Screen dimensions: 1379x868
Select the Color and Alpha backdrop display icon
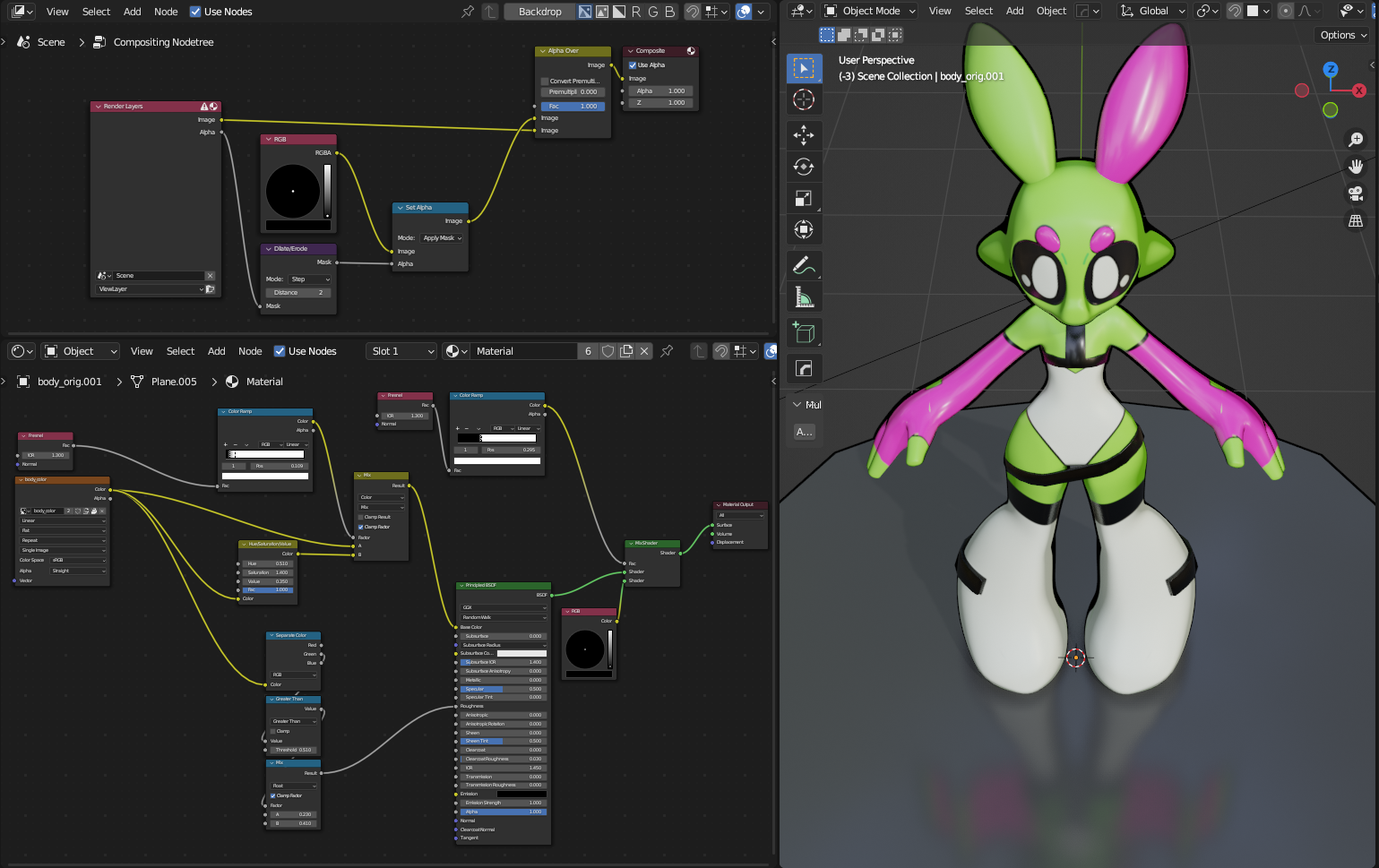585,12
